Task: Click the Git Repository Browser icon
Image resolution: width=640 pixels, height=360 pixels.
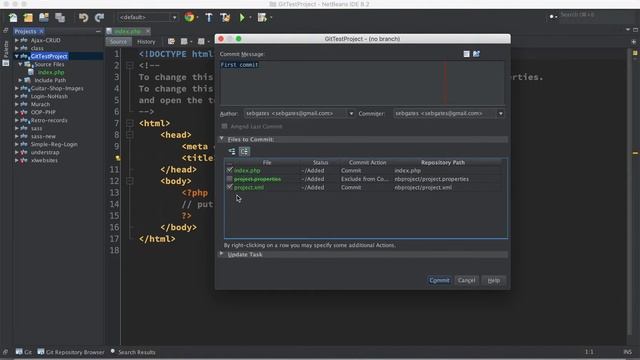Action: (x=41, y=351)
